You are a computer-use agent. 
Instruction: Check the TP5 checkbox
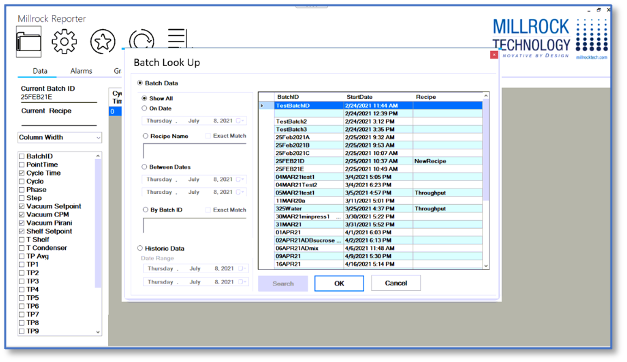point(22,298)
